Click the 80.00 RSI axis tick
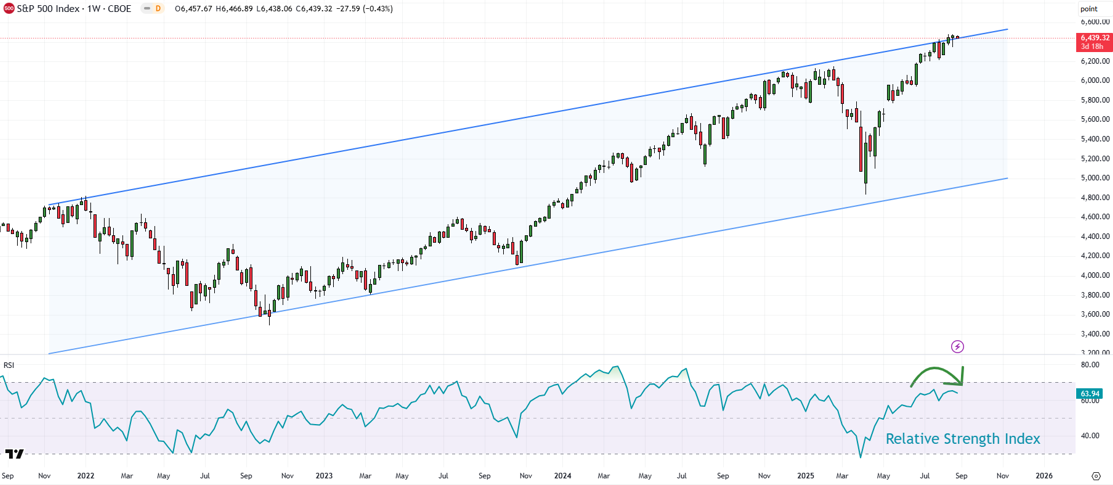The width and height of the screenshot is (1113, 485). tap(1090, 365)
